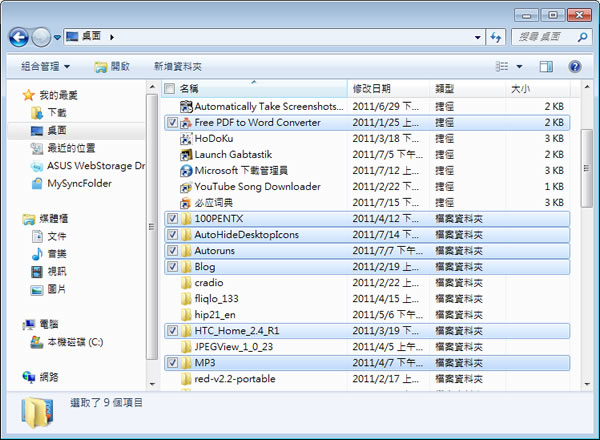Toggle the preview pane icon
This screenshot has width=600, height=440.
[x=546, y=67]
